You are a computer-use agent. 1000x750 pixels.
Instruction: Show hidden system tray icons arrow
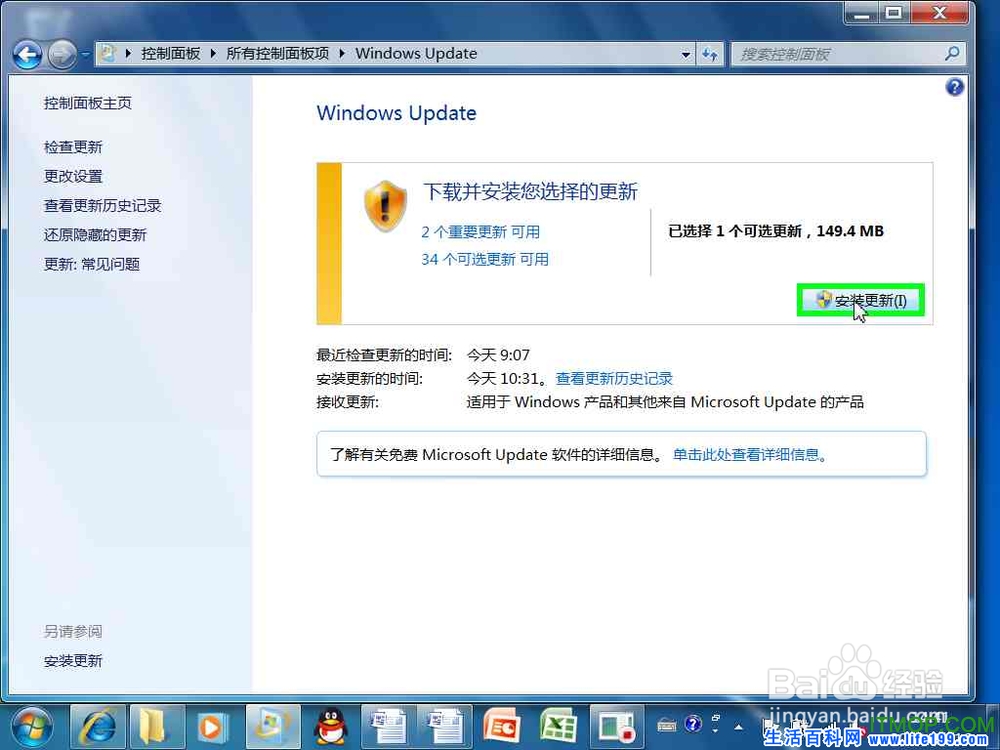tap(739, 726)
